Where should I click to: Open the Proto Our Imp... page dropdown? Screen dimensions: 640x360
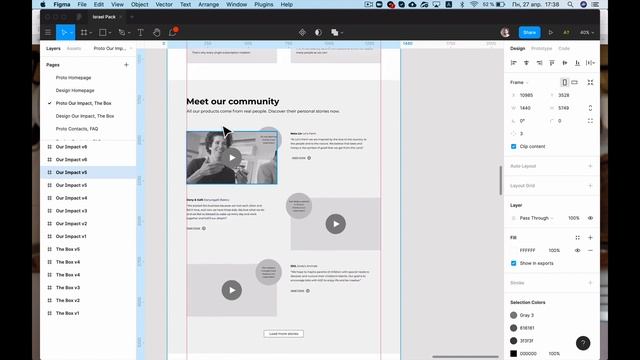pyautogui.click(x=113, y=48)
